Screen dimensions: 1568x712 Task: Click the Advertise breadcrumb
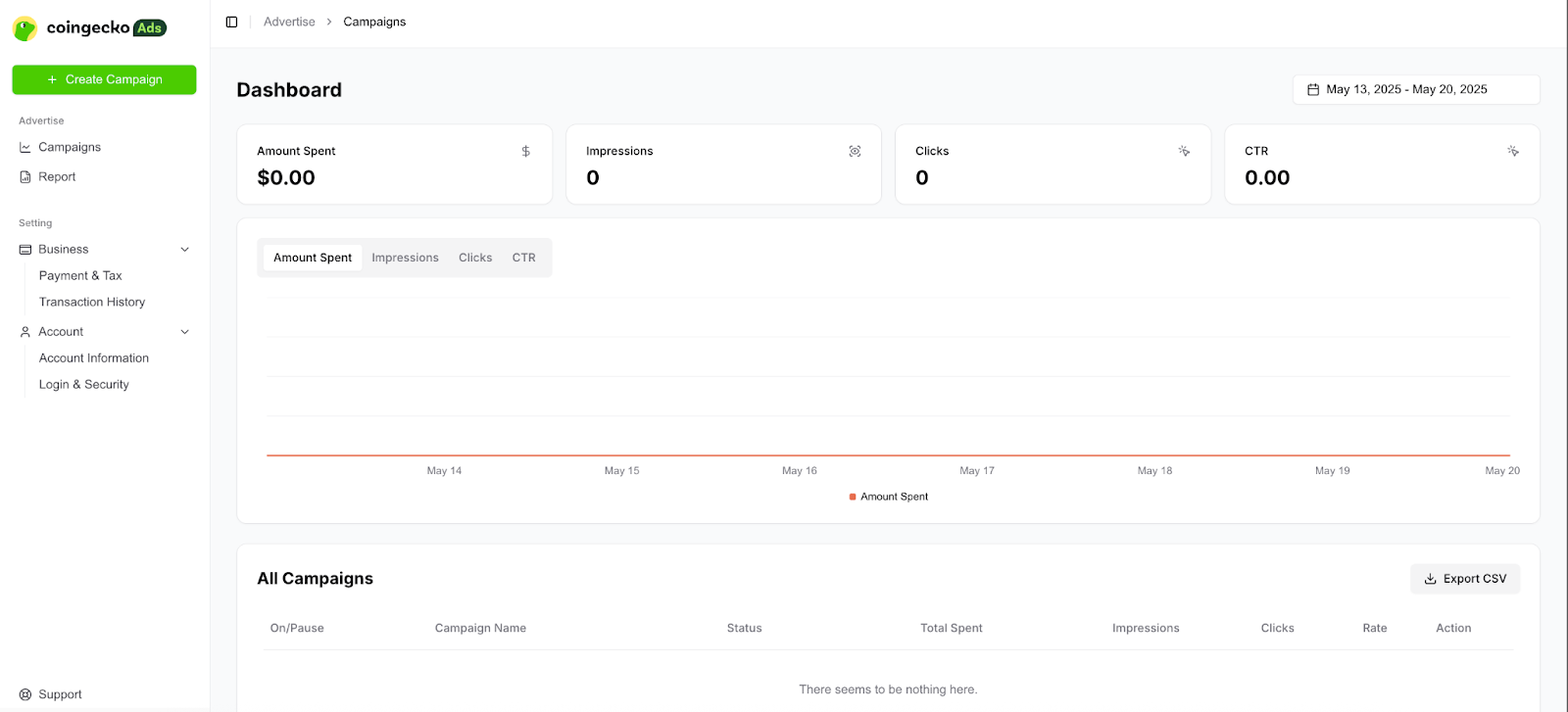pos(289,22)
